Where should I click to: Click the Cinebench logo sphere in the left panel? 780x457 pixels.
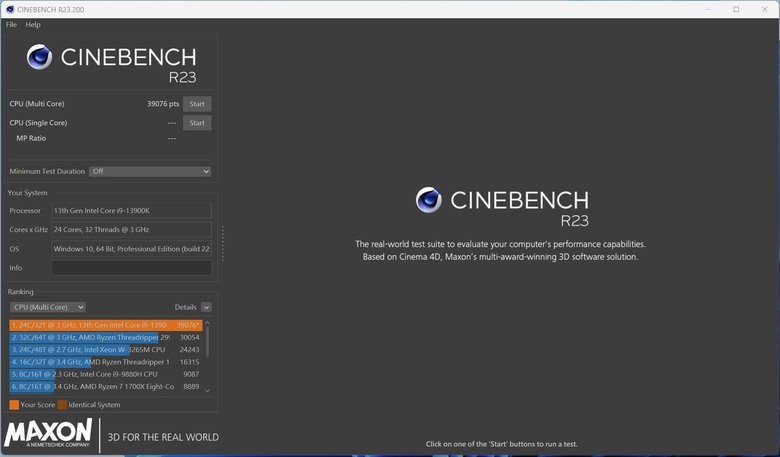(x=39, y=57)
